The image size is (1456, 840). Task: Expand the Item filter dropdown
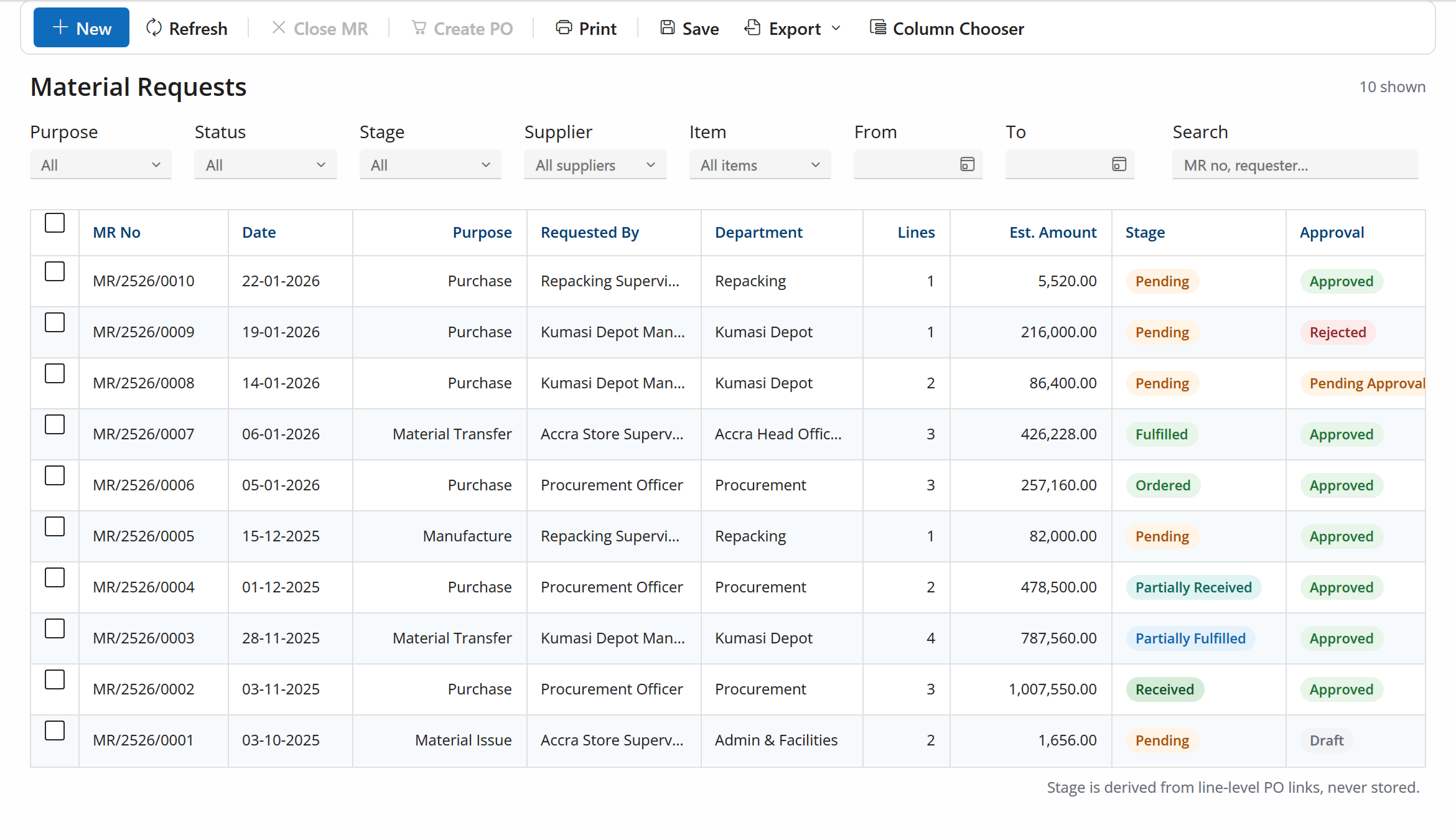pyautogui.click(x=760, y=164)
